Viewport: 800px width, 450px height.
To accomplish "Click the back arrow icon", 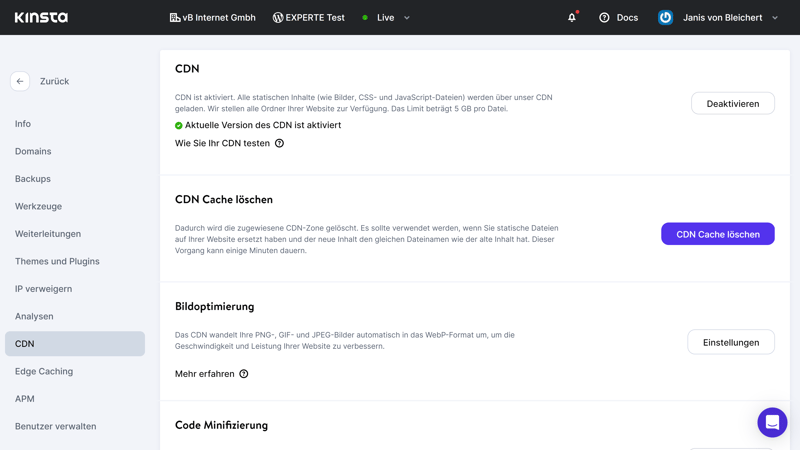I will pyautogui.click(x=20, y=81).
